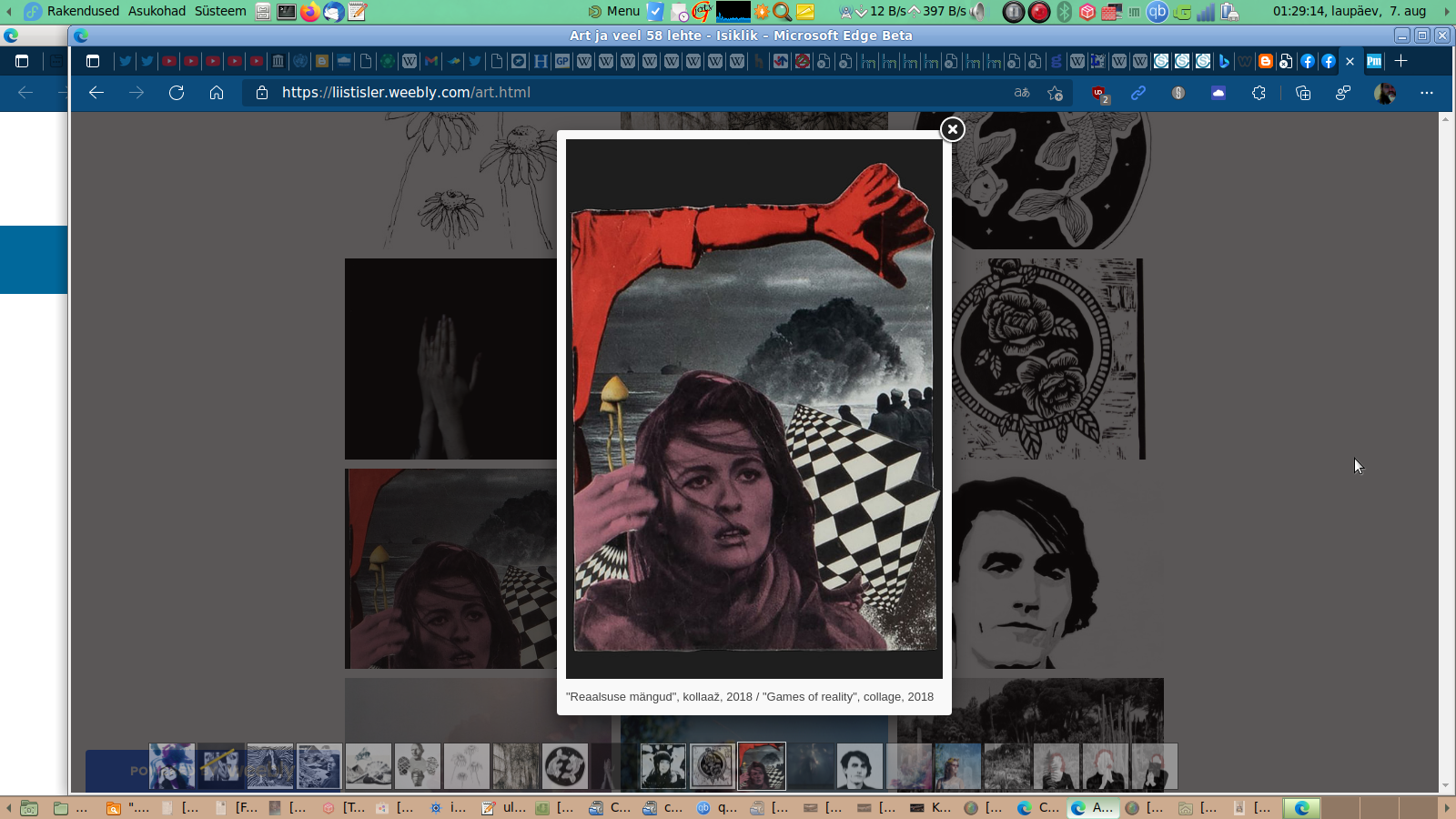Switch to the Gmail tab

pos(431,62)
